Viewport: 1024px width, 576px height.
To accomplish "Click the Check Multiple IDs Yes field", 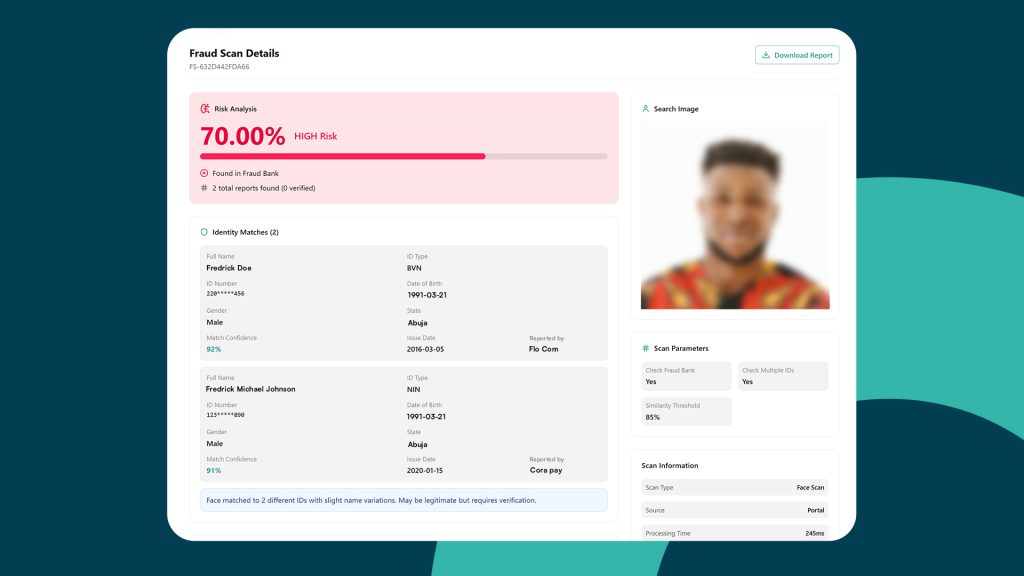I will coord(782,376).
